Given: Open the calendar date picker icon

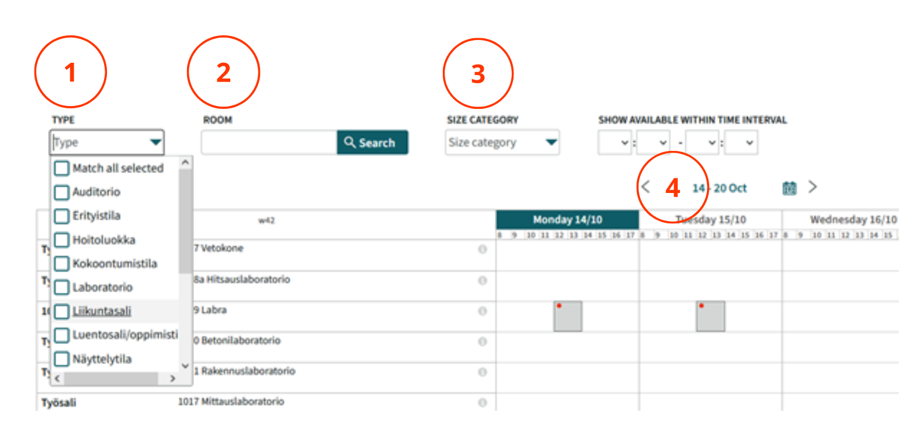Looking at the screenshot, I should tap(789, 188).
